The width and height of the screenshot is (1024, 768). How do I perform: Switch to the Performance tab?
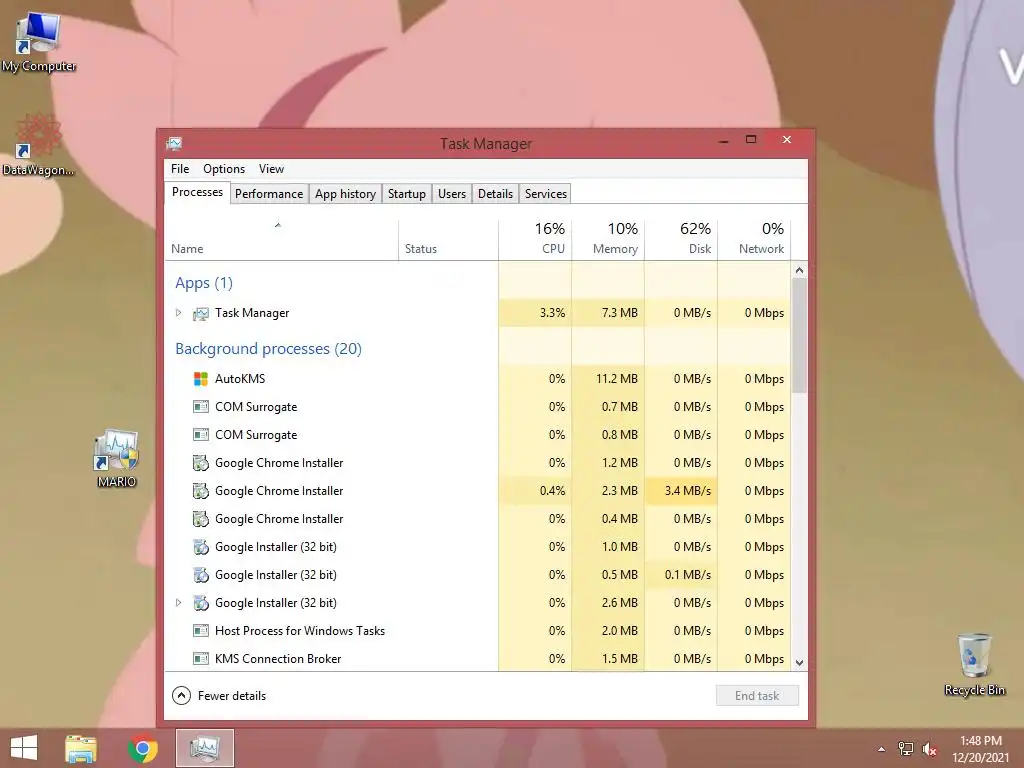point(269,194)
